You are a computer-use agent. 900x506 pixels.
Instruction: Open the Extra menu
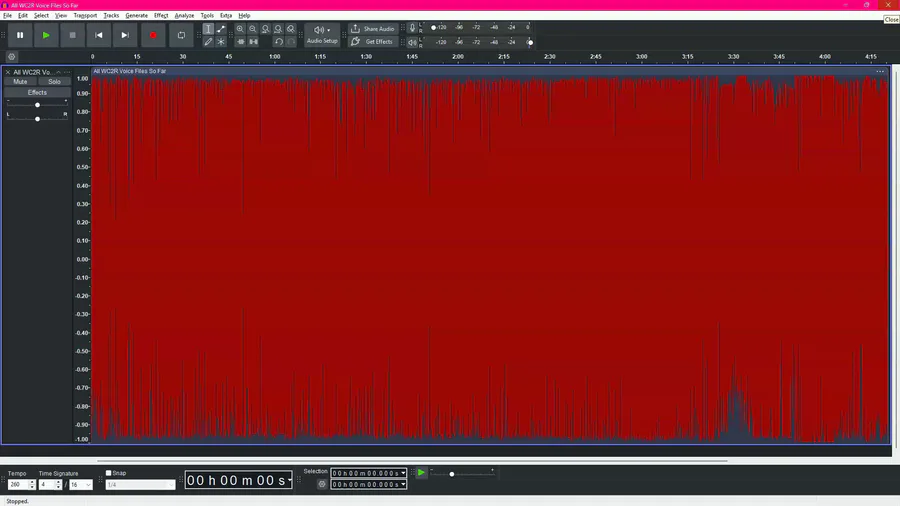click(x=226, y=15)
